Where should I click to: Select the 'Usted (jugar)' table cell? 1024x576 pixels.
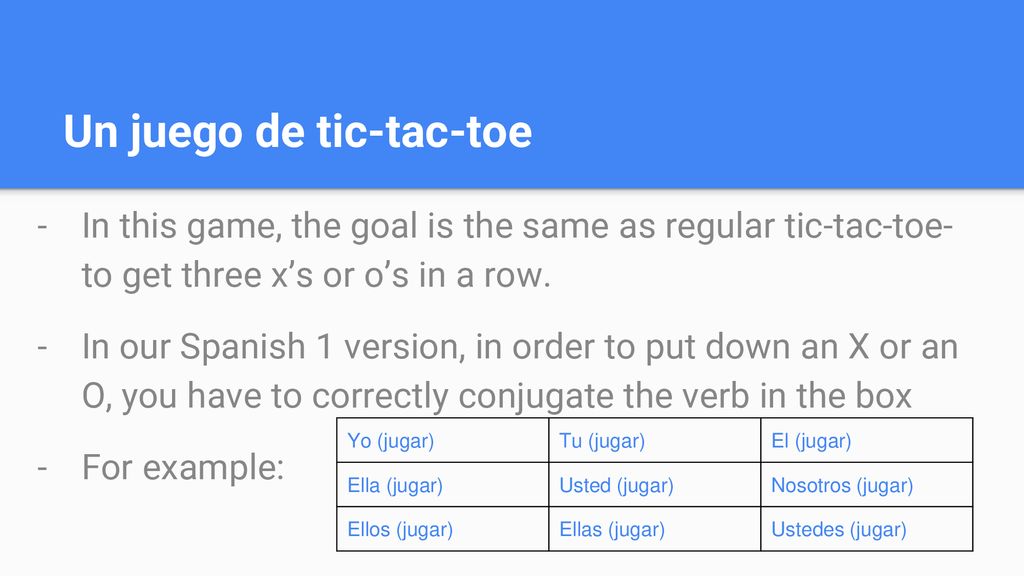point(654,485)
